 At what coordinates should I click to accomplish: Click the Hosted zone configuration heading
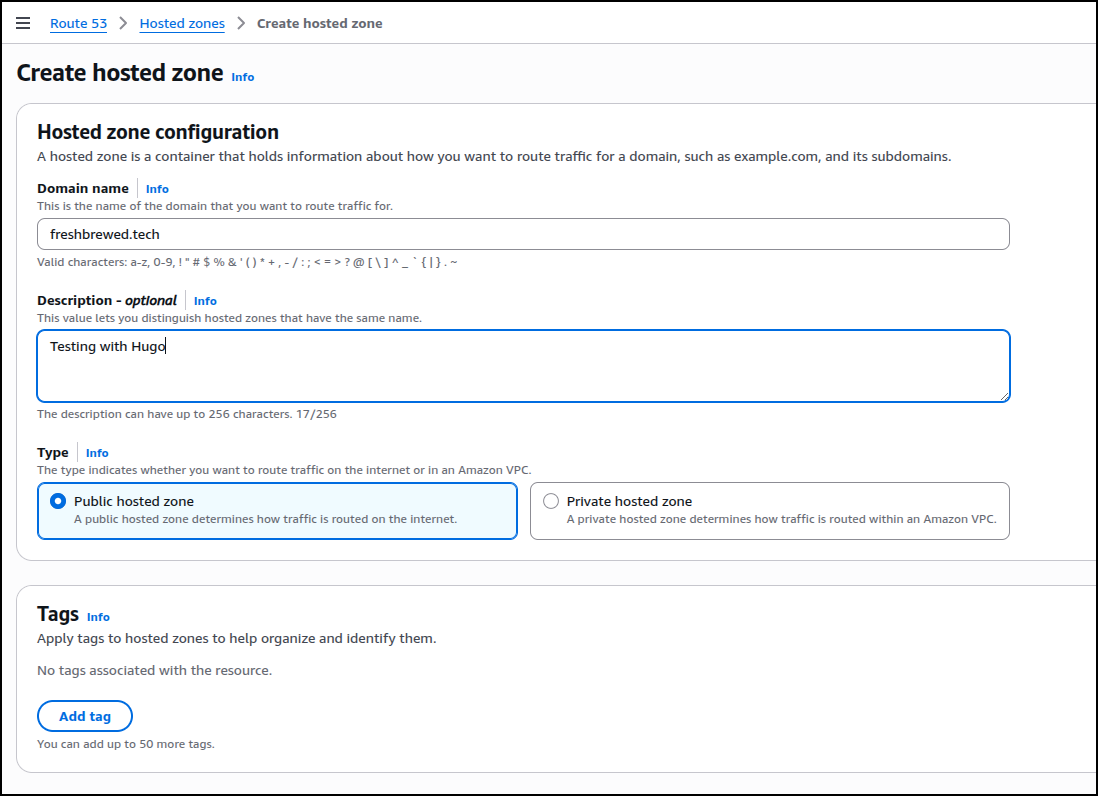click(158, 132)
